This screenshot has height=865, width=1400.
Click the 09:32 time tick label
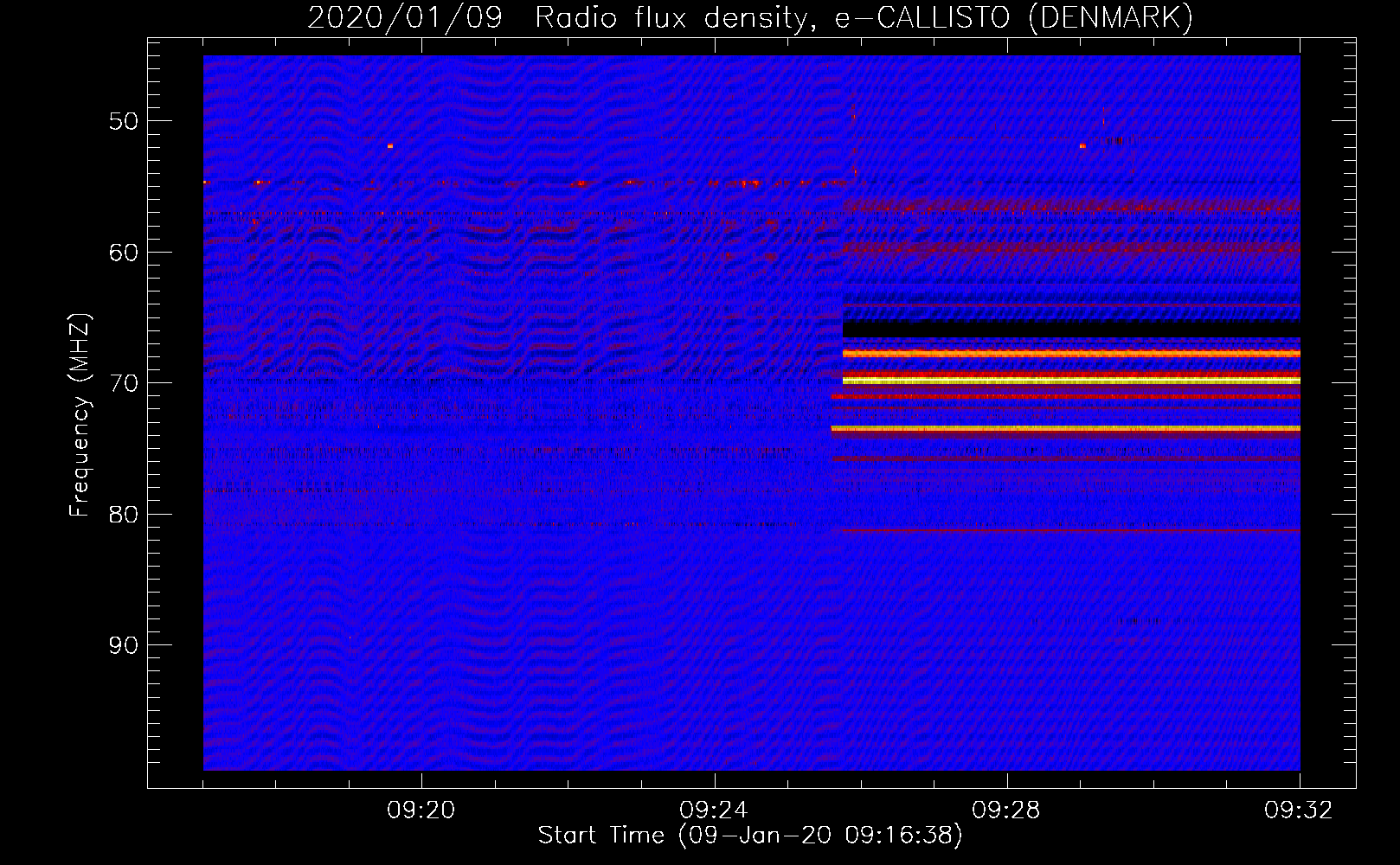(1299, 811)
